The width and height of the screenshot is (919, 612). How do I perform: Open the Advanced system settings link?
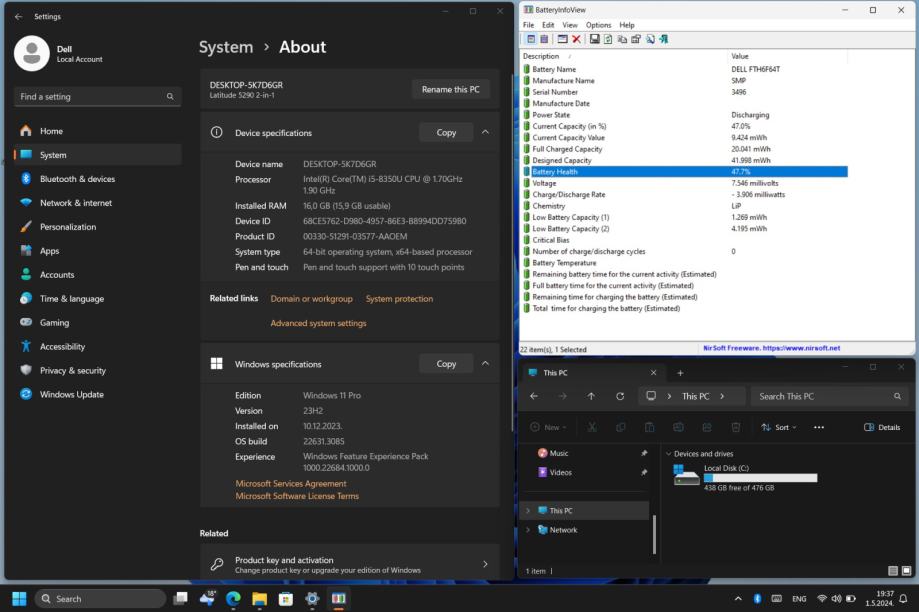pyautogui.click(x=318, y=323)
